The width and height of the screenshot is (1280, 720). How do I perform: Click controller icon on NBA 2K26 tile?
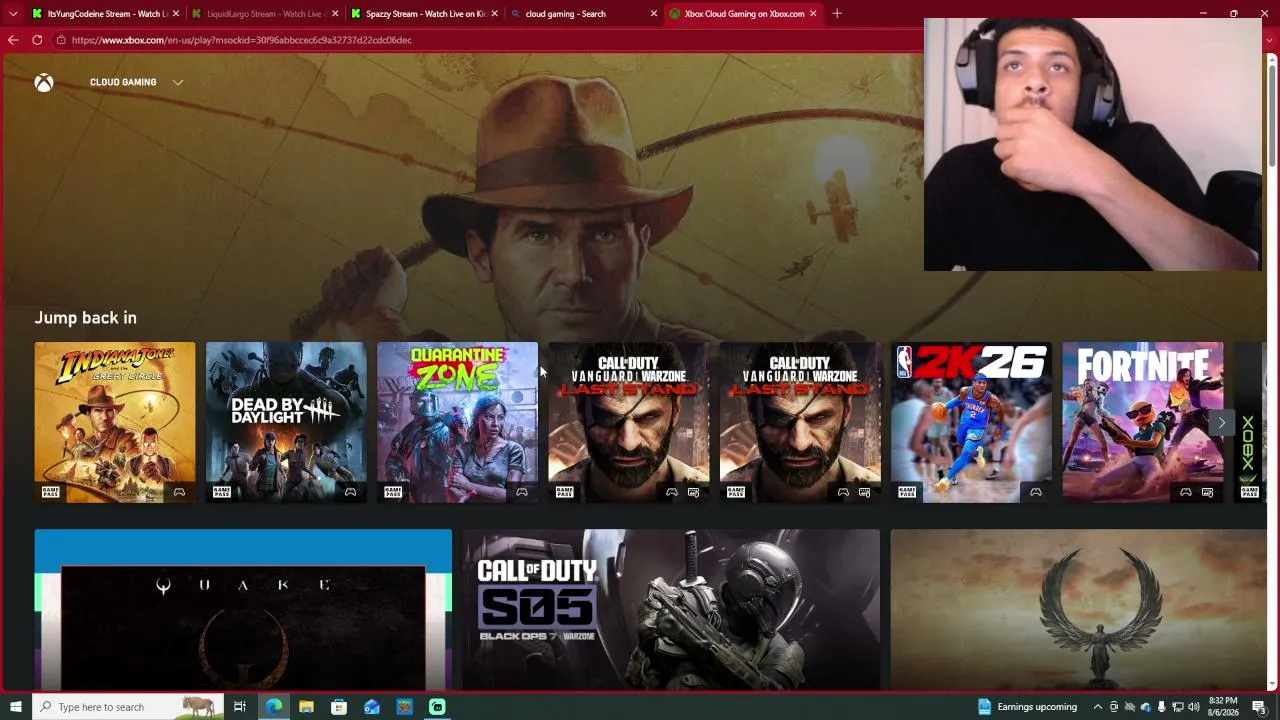[1035, 492]
